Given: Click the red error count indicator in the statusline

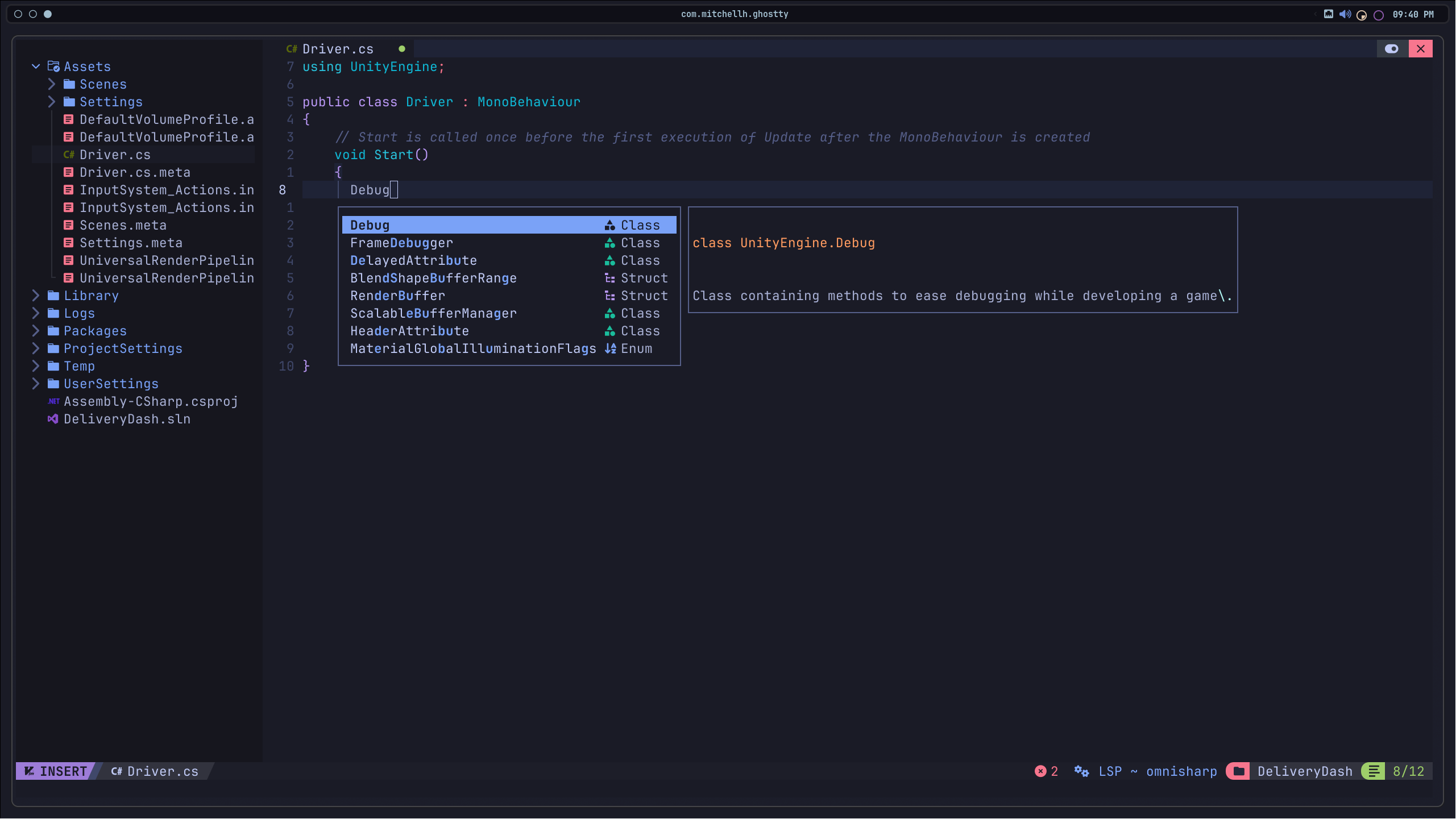Looking at the screenshot, I should pos(1041,771).
